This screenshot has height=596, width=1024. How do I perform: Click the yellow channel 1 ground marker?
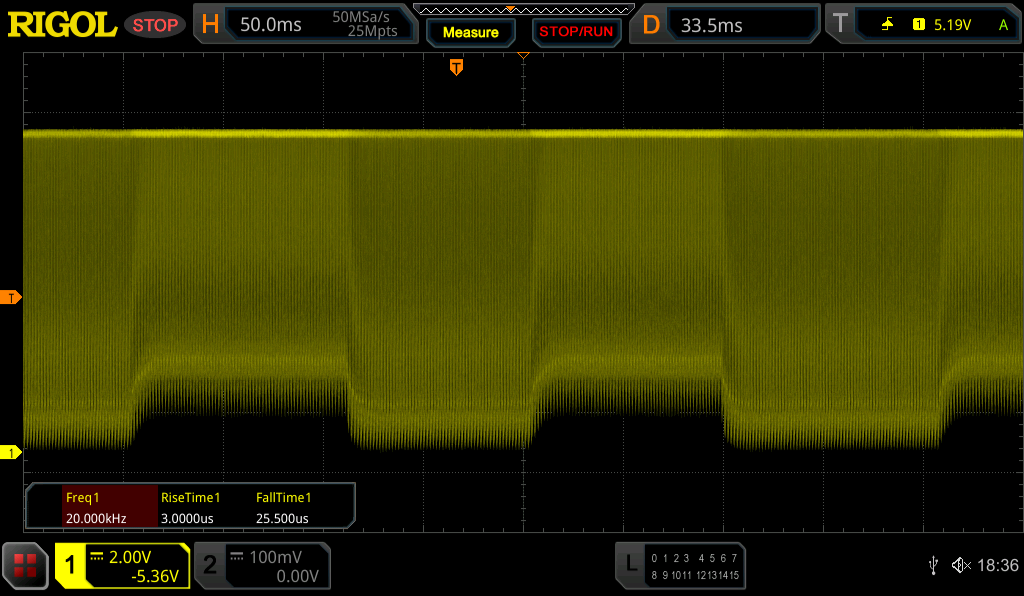[x=11, y=453]
